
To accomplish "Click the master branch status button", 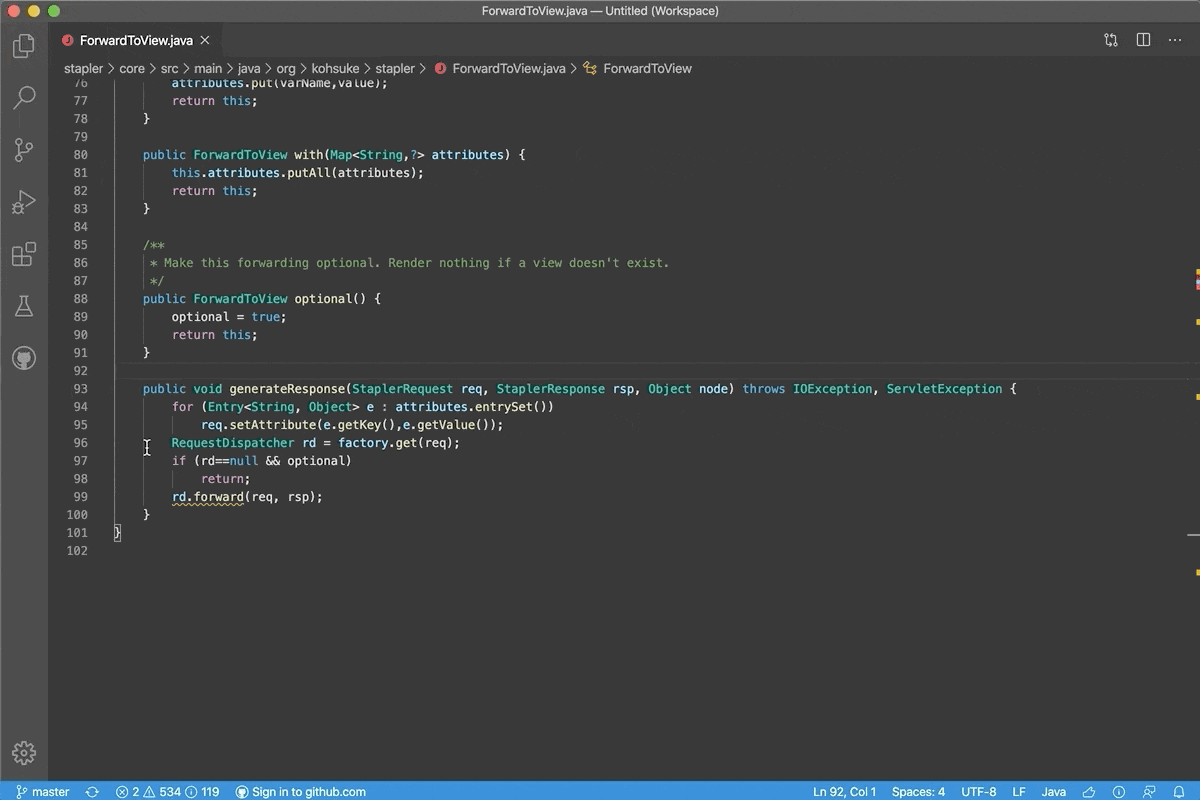I will [43, 792].
